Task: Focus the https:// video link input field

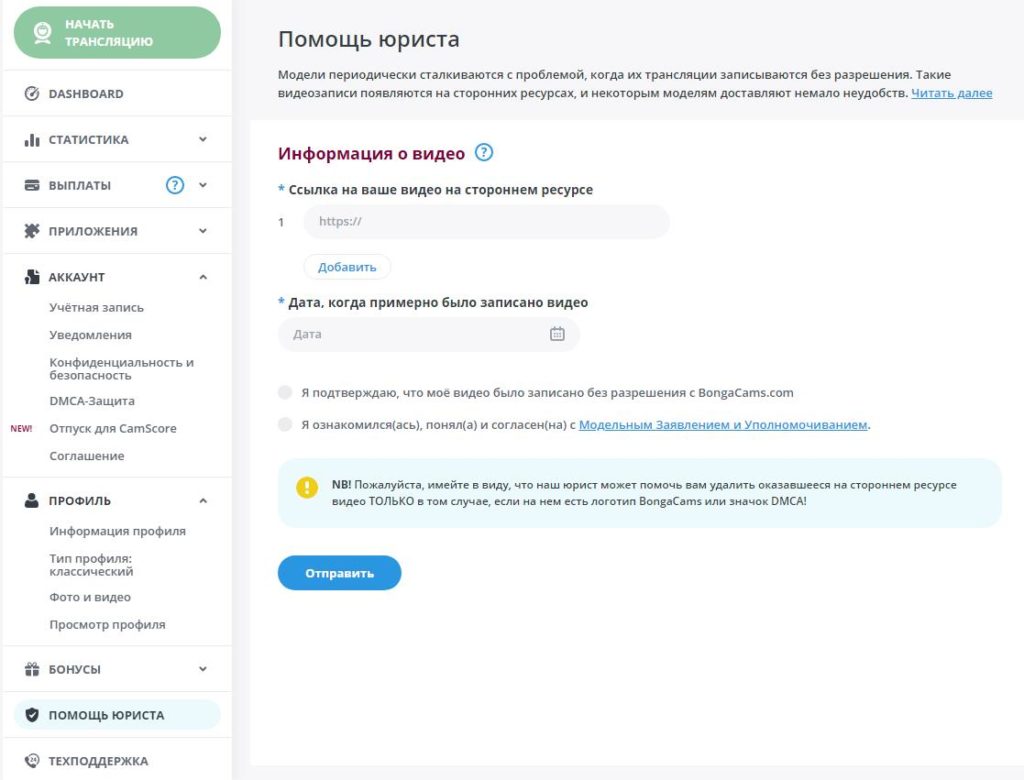Action: [487, 221]
